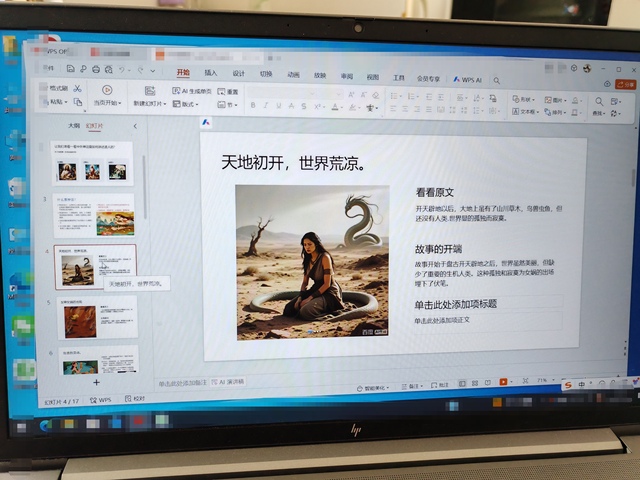Click the 当页开始 slideshow play icon
This screenshot has height=480, width=640.
[107, 89]
